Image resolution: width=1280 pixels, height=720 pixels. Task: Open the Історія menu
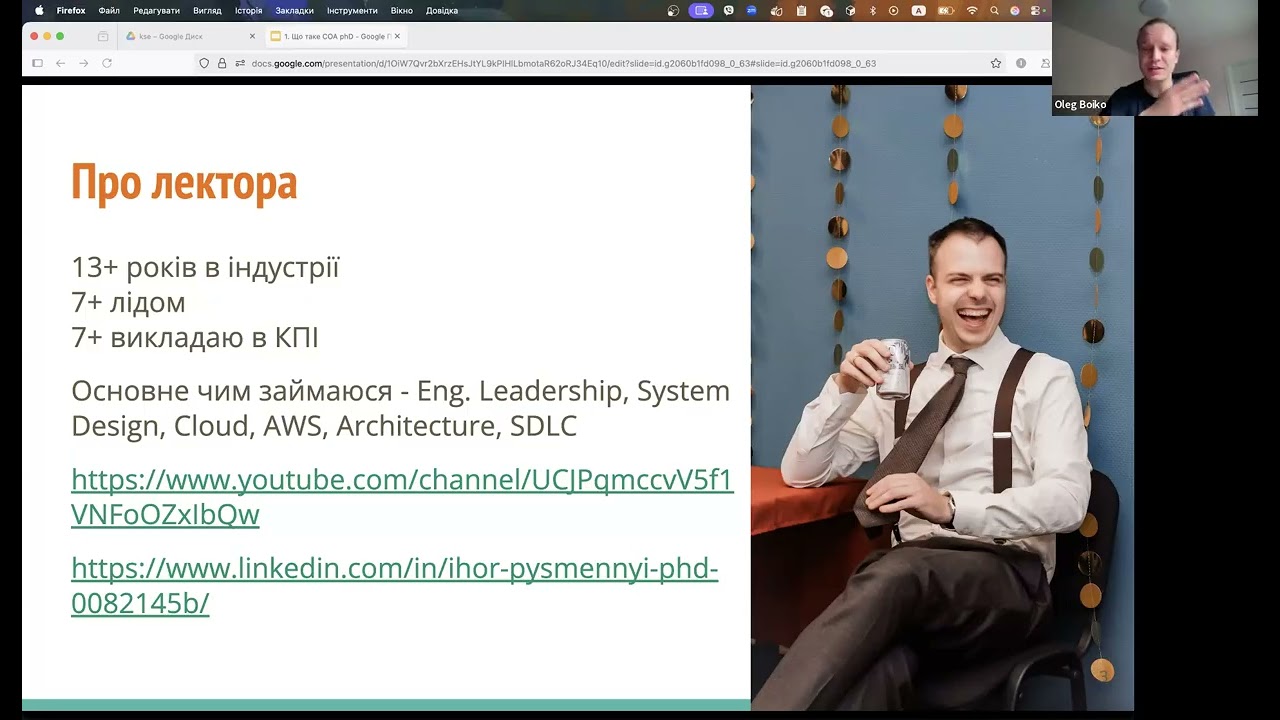(x=248, y=10)
